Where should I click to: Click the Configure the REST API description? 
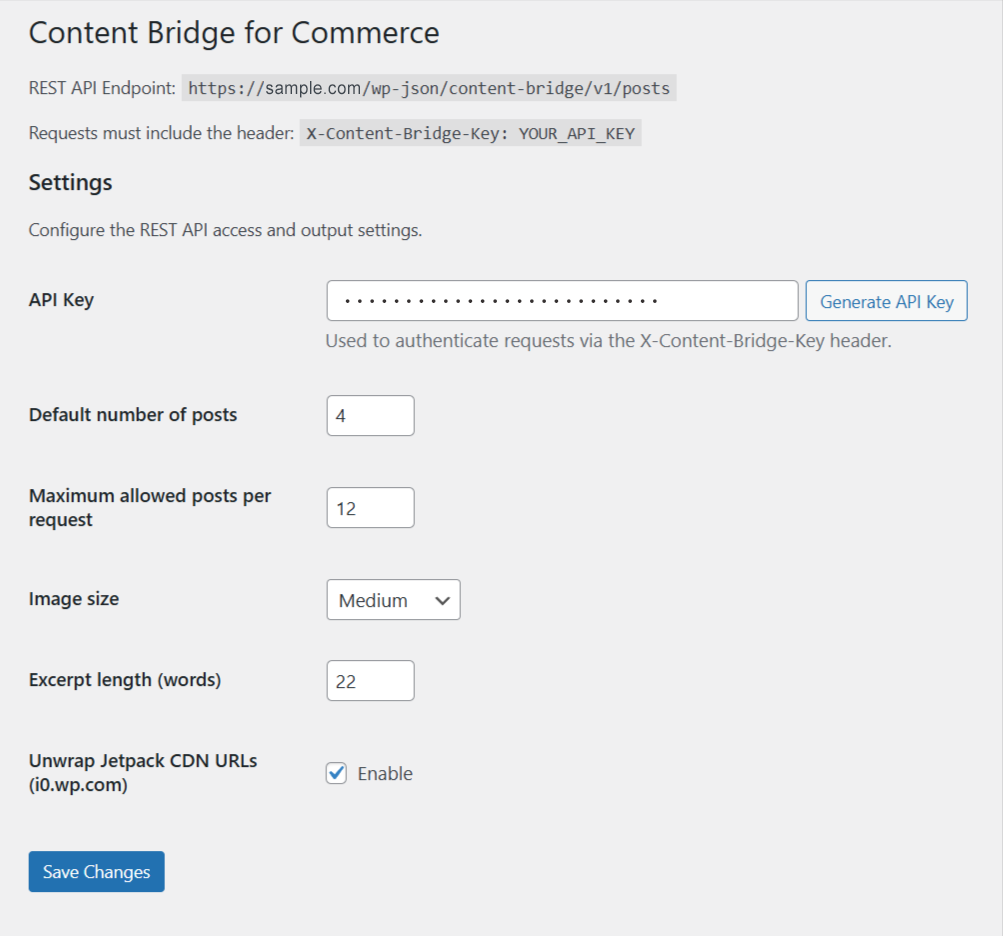click(225, 230)
